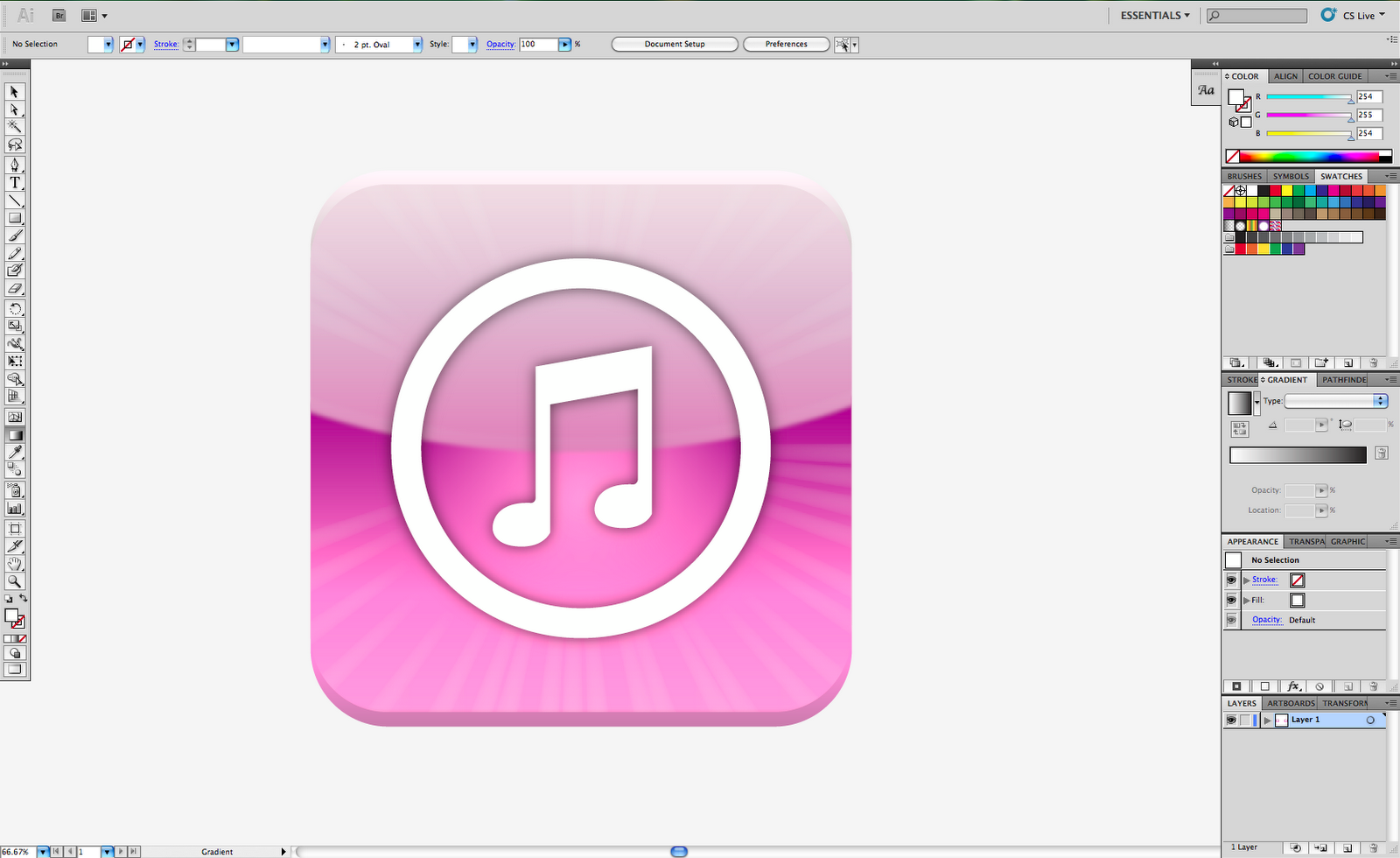1400x858 pixels.
Task: Toggle lock box for Layer 1
Action: (1245, 720)
